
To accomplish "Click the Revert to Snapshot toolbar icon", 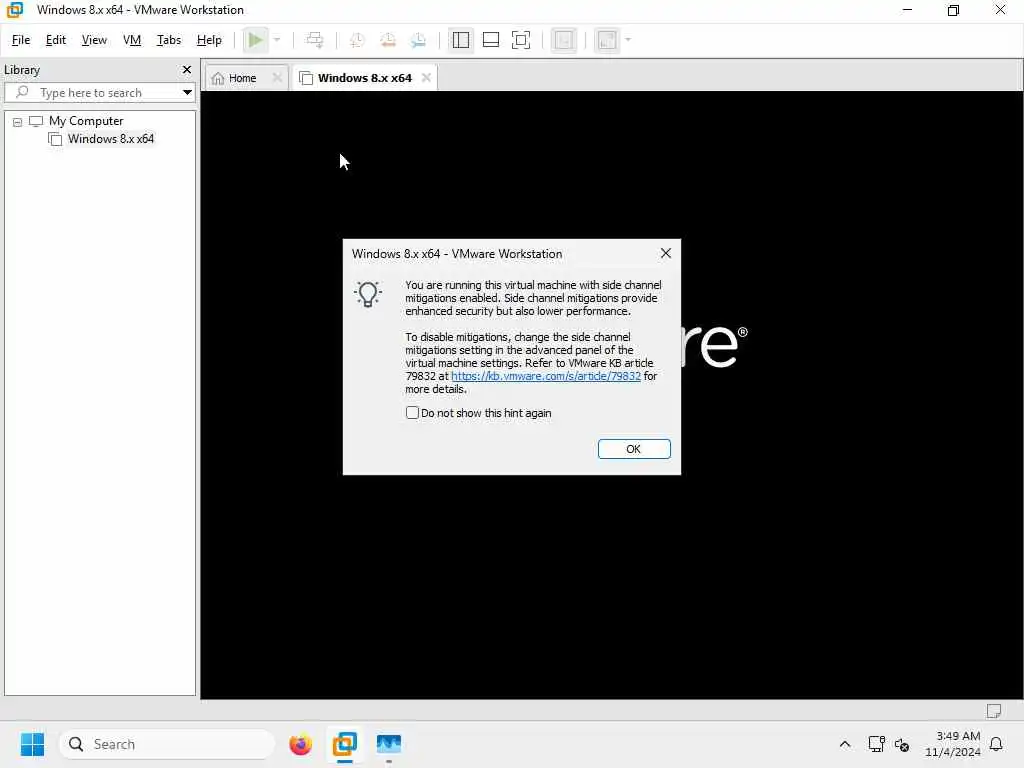I will [388, 40].
